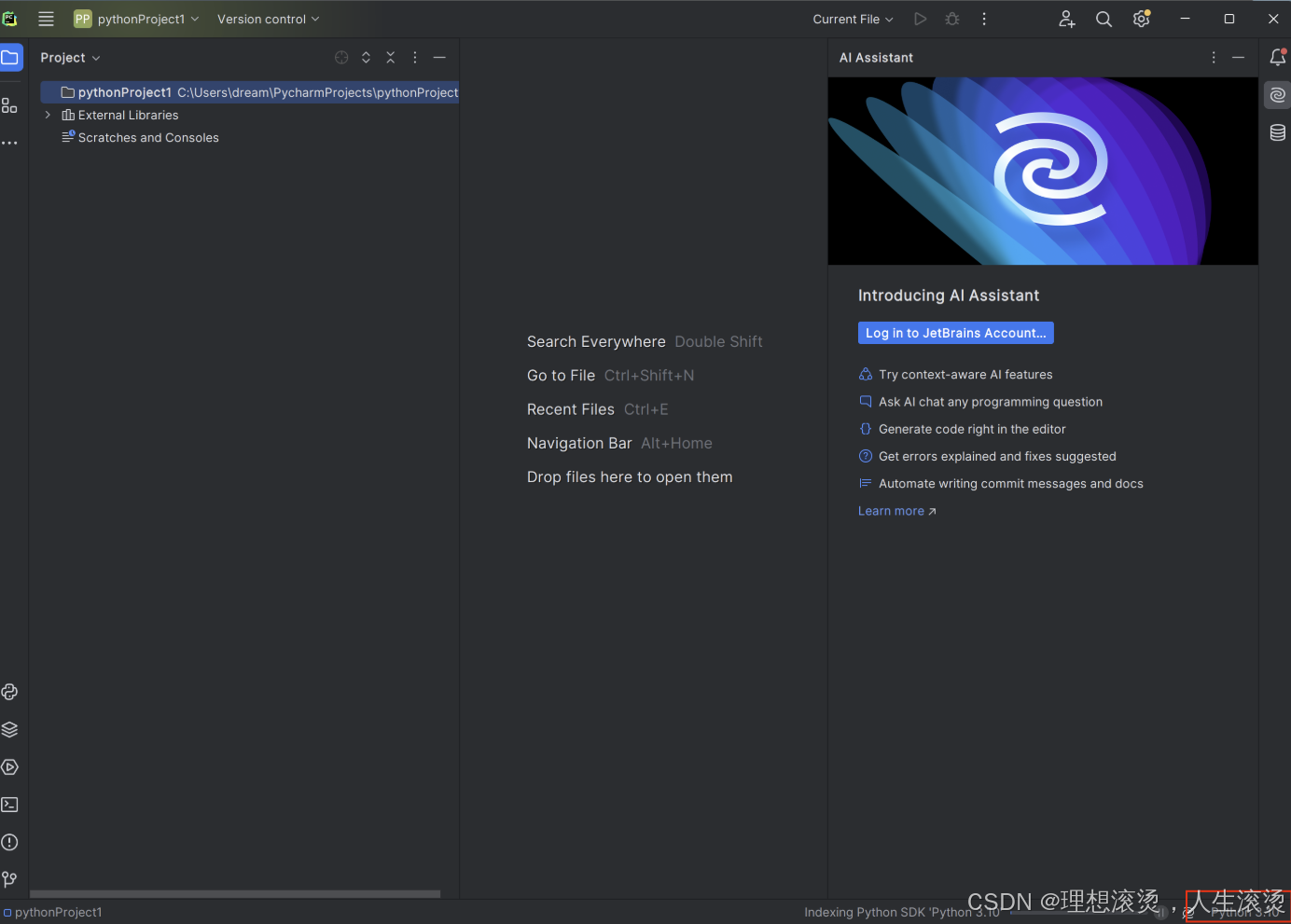Open the Problems tool window
The height and width of the screenshot is (924, 1291).
pos(9,842)
